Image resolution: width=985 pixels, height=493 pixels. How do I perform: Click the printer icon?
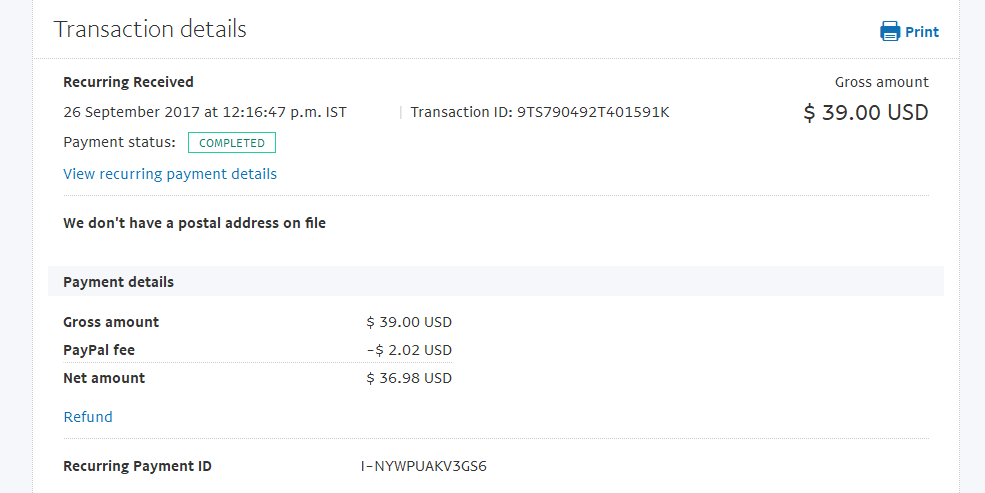(890, 31)
